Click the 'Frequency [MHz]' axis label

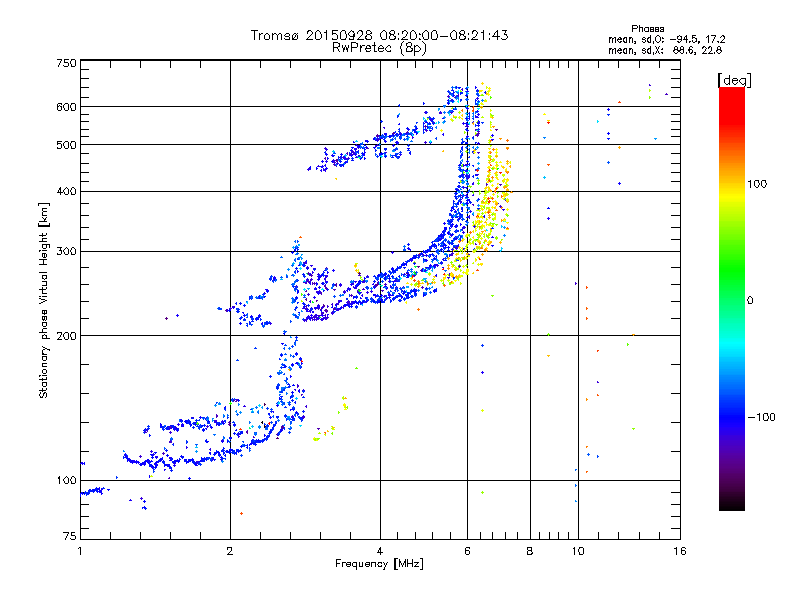point(379,564)
